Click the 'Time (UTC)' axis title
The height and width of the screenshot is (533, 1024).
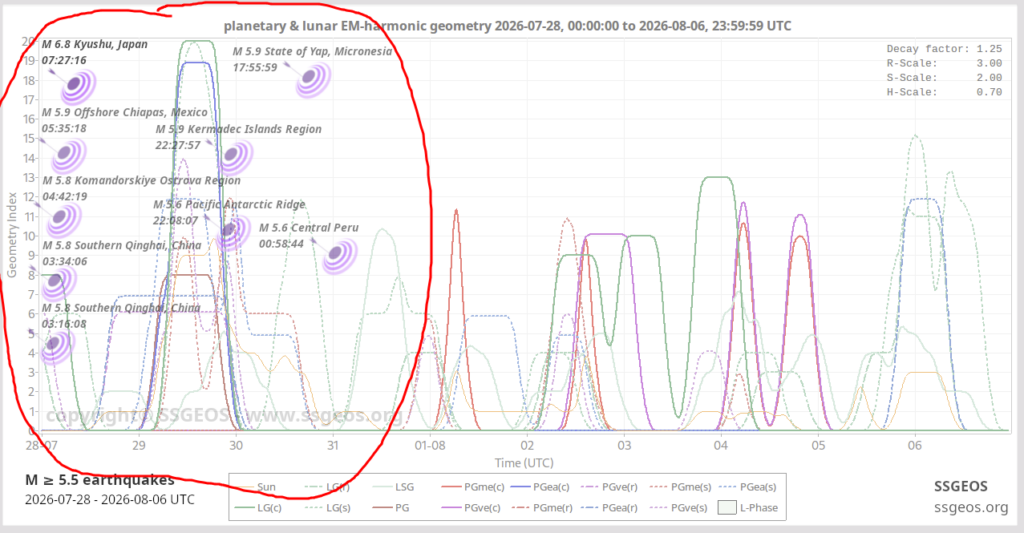(x=524, y=463)
